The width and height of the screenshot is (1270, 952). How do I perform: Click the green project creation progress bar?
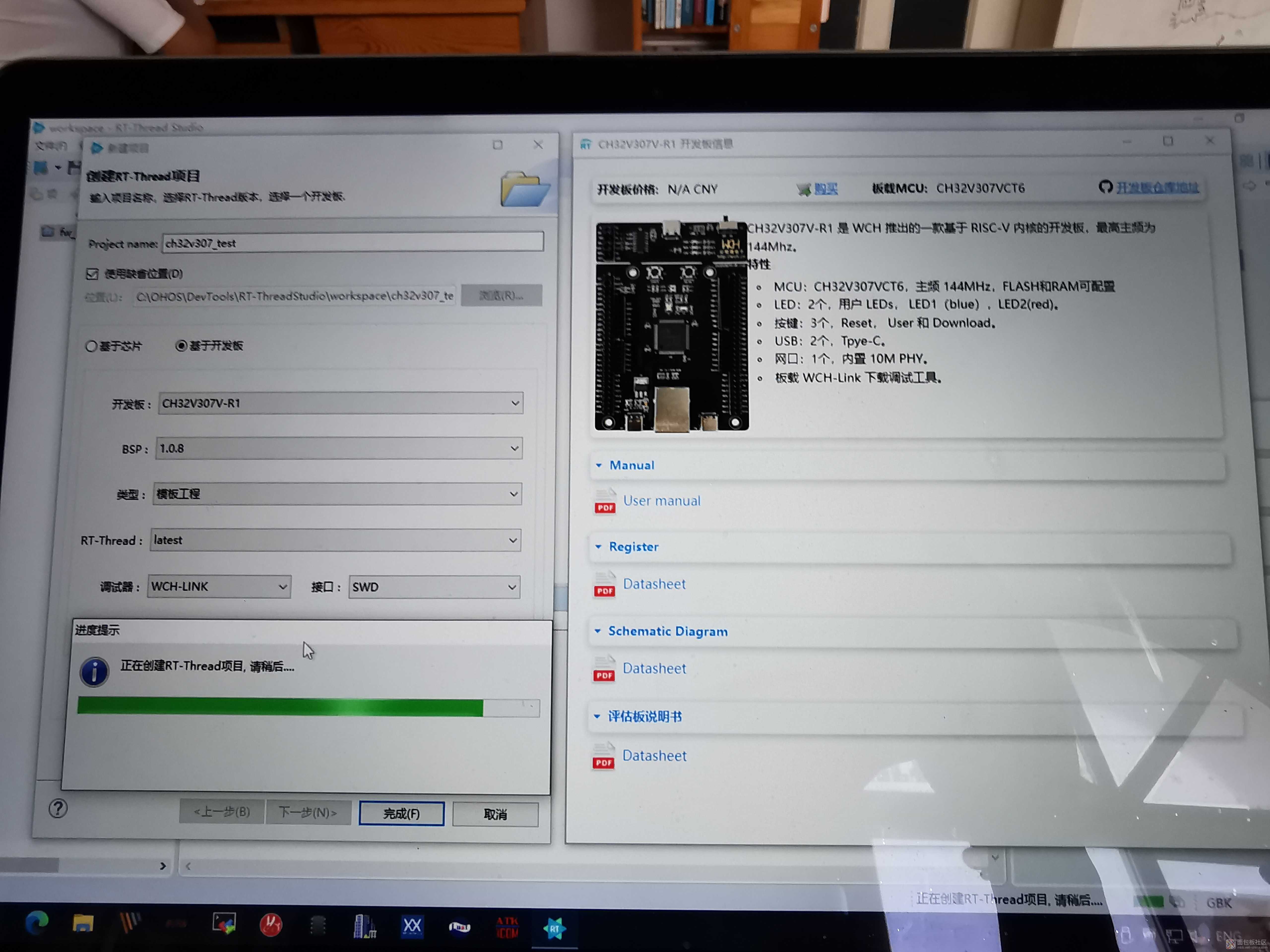pos(308,707)
